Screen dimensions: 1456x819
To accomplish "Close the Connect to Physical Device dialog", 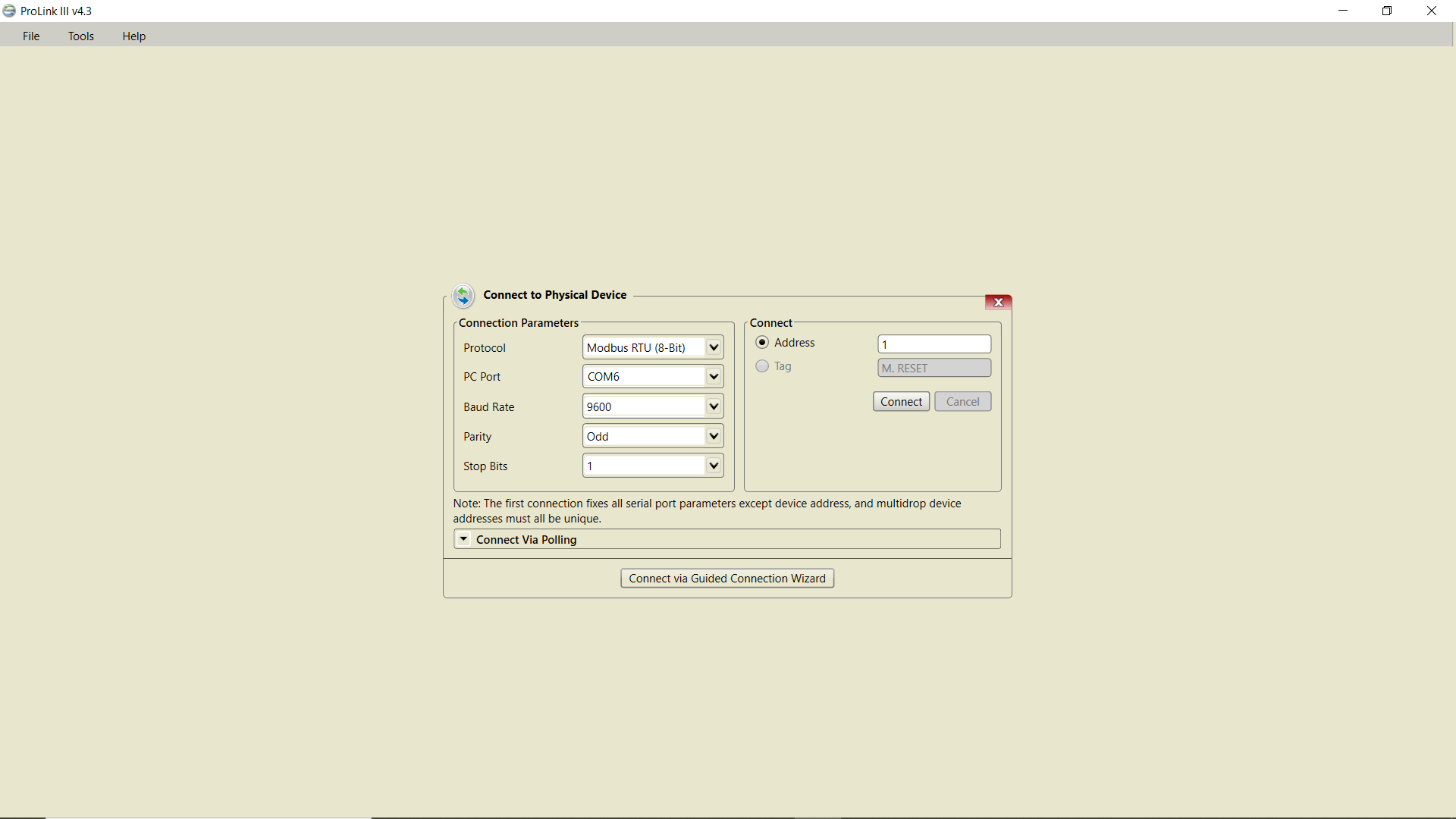I will coord(997,301).
